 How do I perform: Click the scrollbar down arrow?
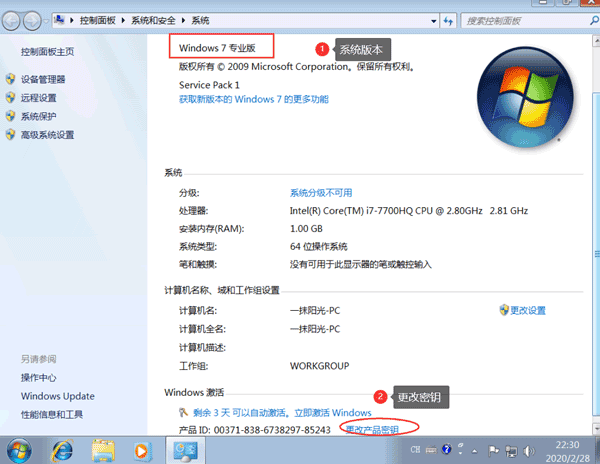pyautogui.click(x=596, y=428)
